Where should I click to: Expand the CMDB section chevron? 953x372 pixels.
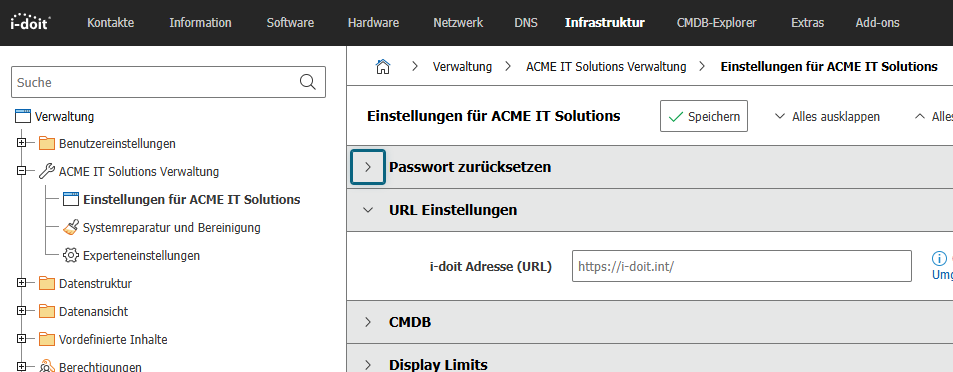click(368, 322)
